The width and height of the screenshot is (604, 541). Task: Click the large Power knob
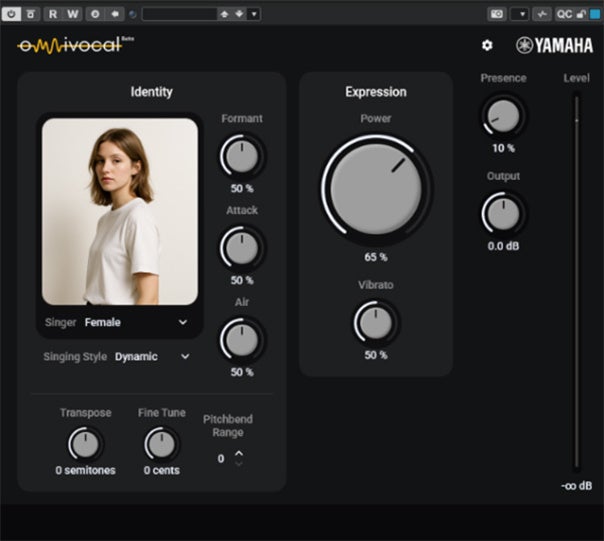(x=376, y=189)
